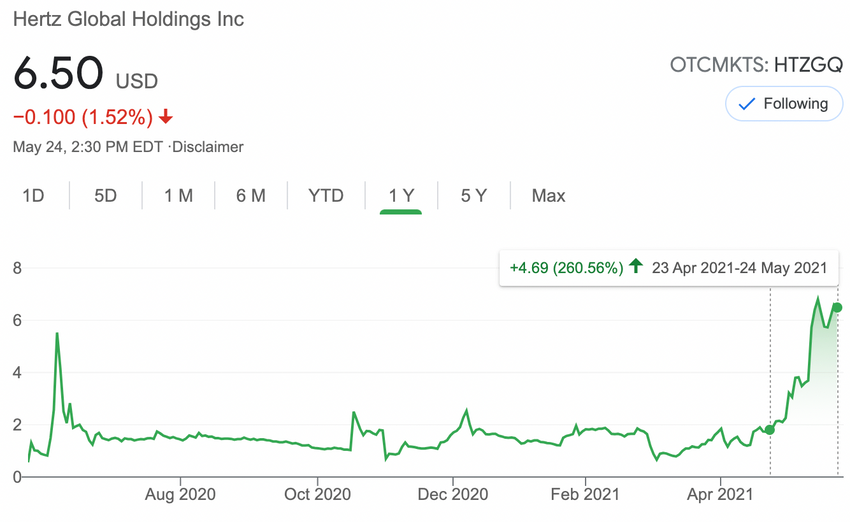850x522 pixels.
Task: Click the Apr 2021 axis label
Action: tap(720, 494)
